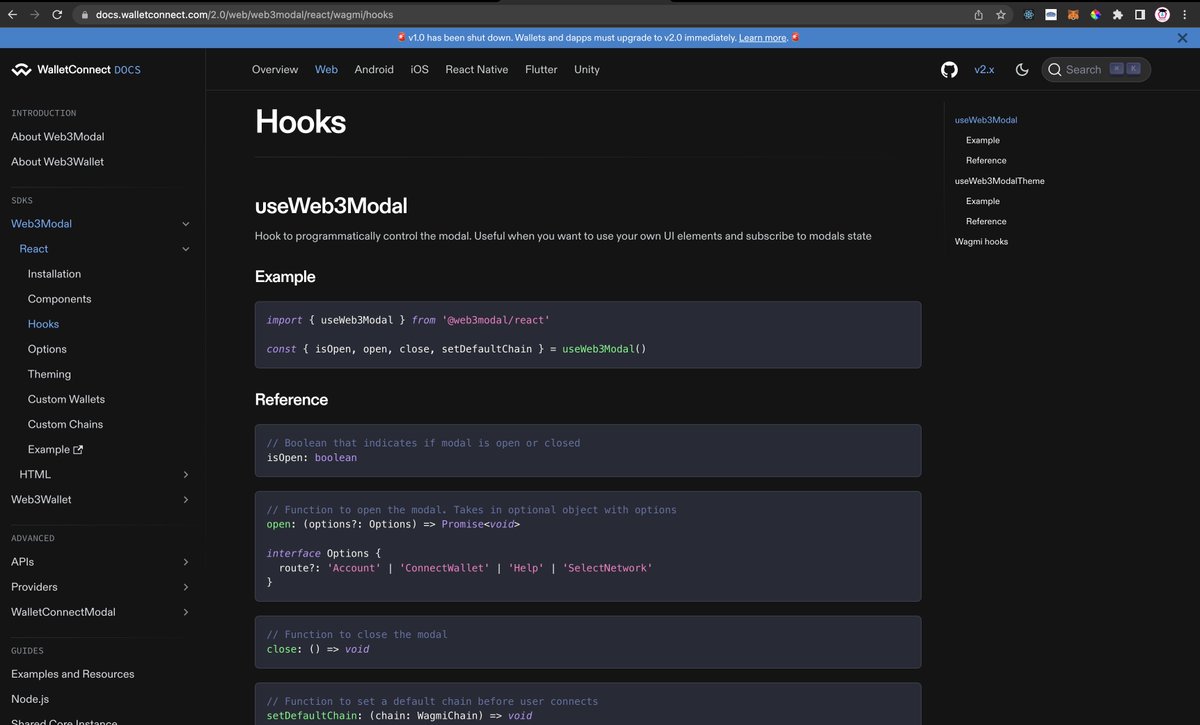
Task: Switch to the Android docs tab
Action: [374, 69]
